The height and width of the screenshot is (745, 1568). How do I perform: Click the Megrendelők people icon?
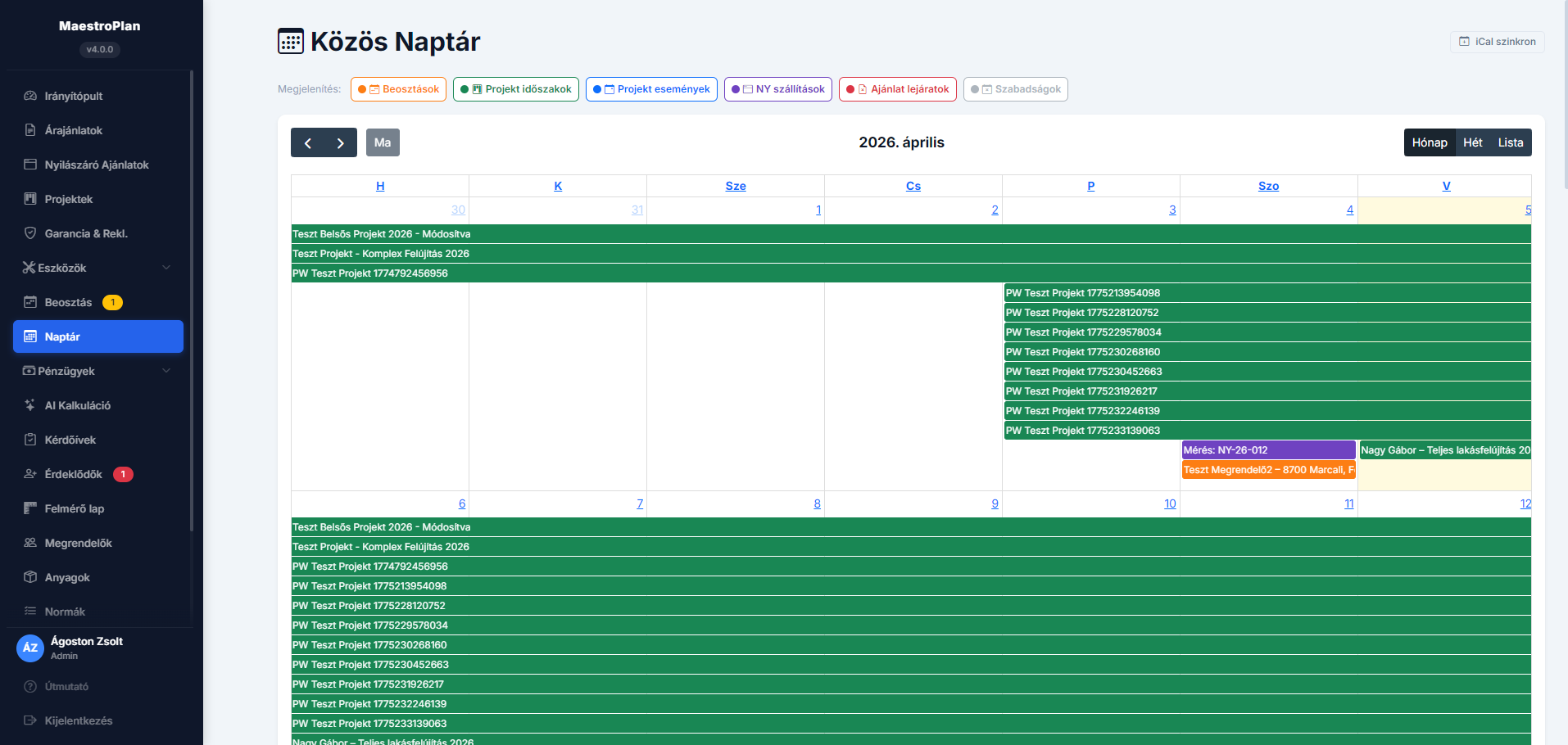(30, 543)
